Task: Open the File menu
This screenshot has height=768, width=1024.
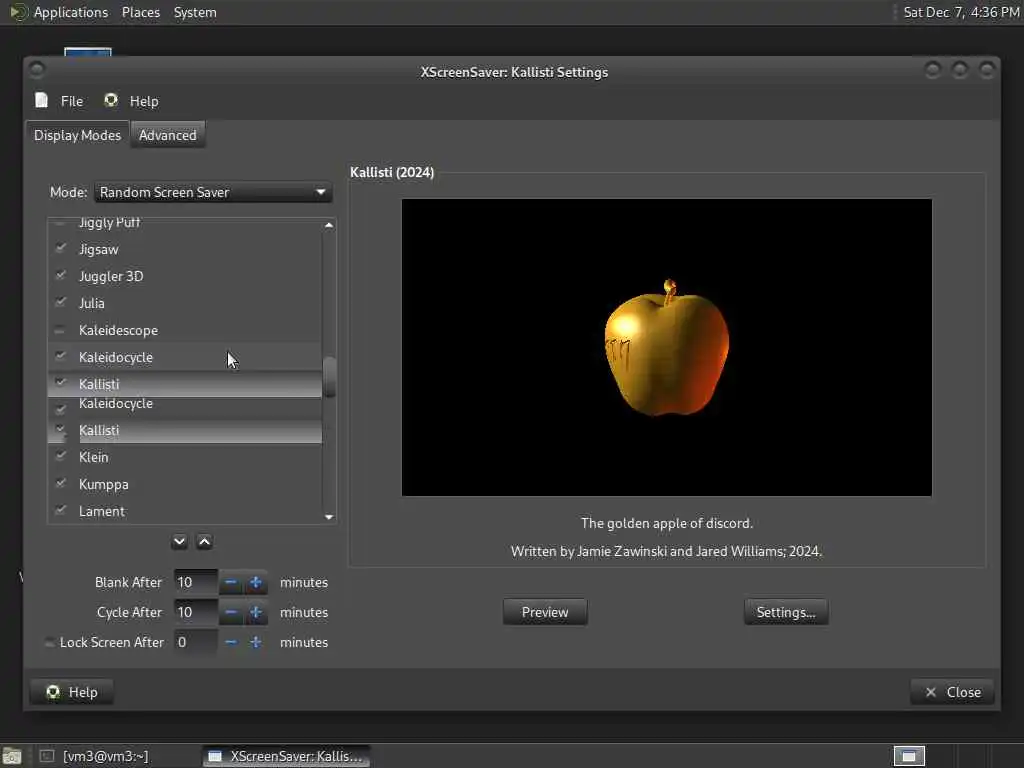Action: pos(59,101)
